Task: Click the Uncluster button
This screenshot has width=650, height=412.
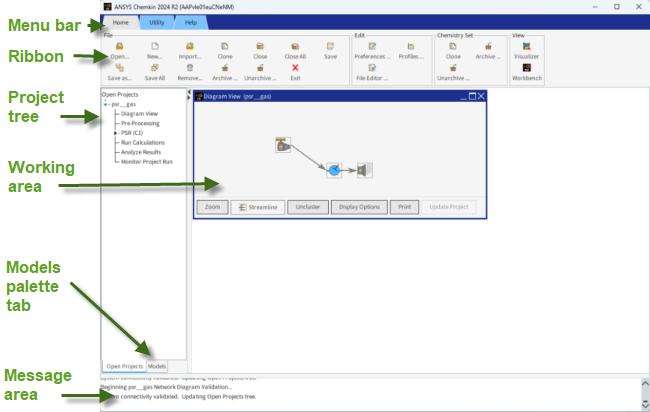Action: coord(308,207)
